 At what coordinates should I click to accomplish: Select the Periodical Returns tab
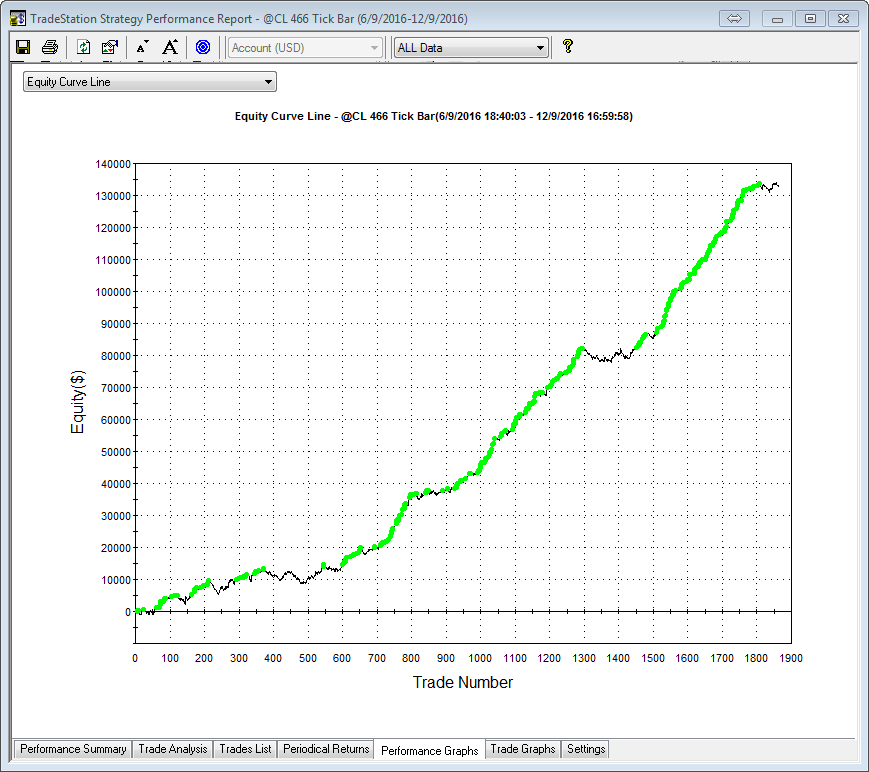pos(326,749)
